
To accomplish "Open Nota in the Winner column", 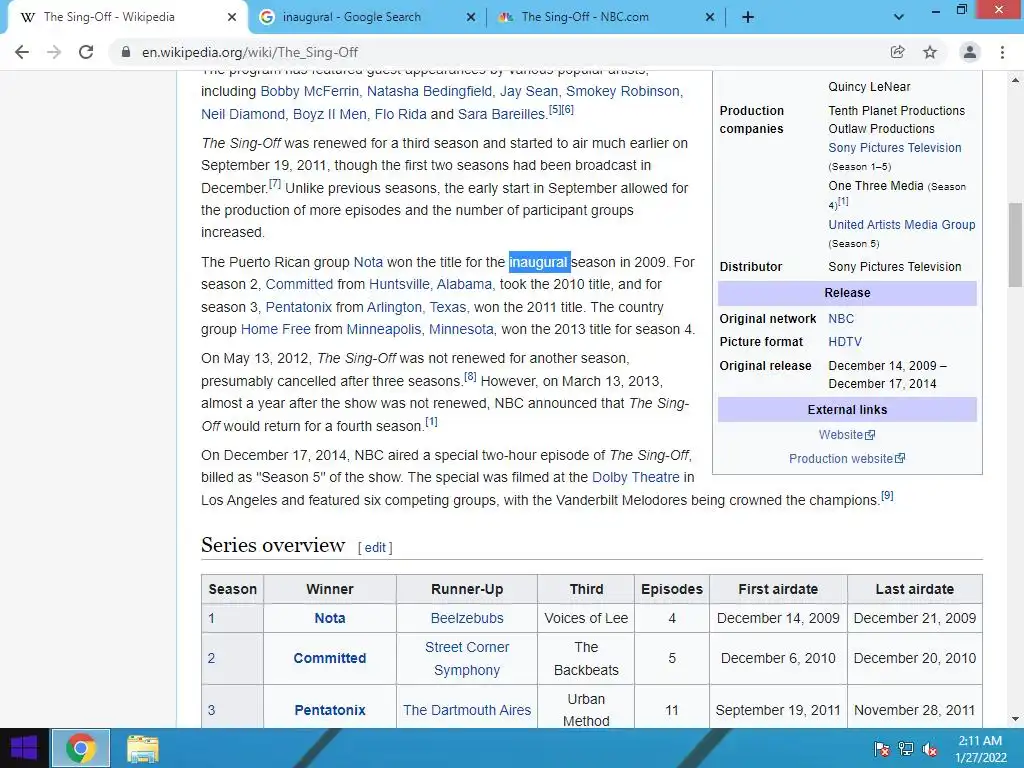I will point(330,618).
